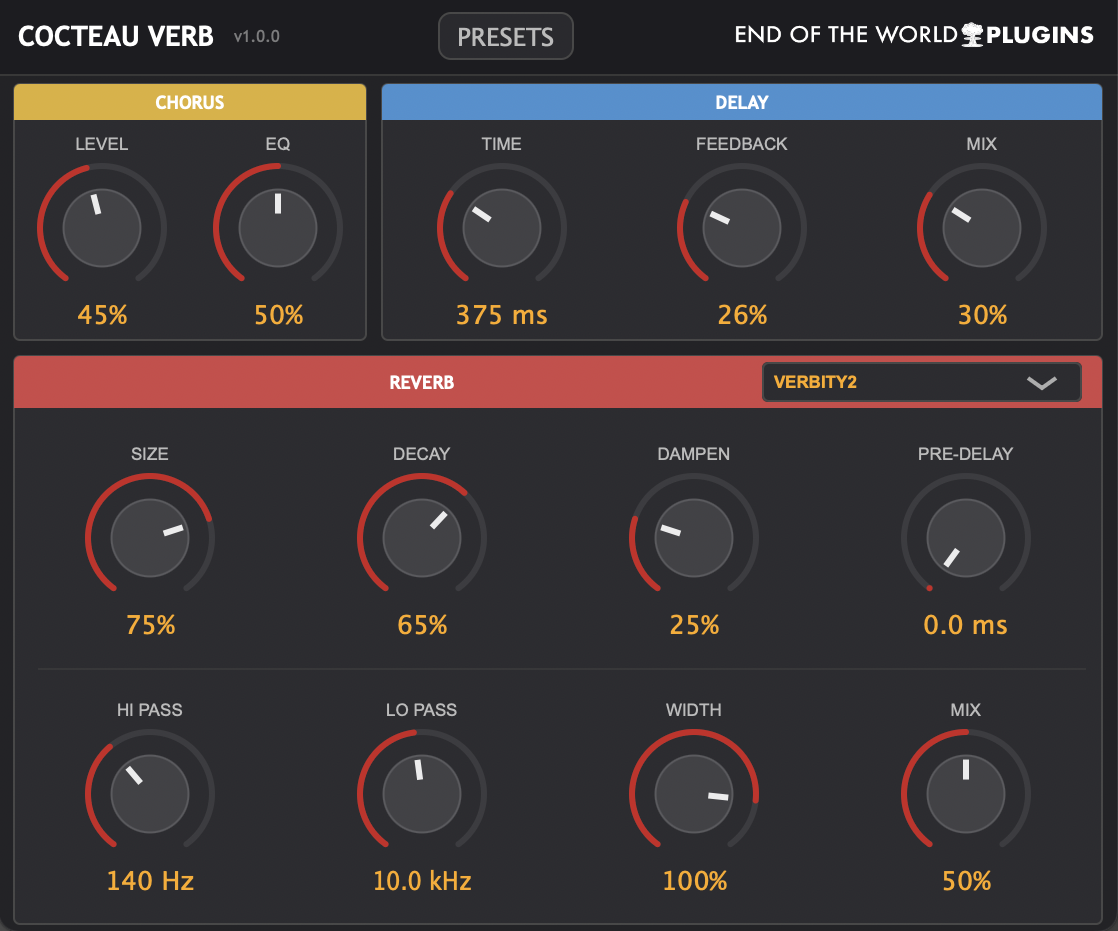Click the REVERB section header
The image size is (1118, 931).
(x=421, y=382)
